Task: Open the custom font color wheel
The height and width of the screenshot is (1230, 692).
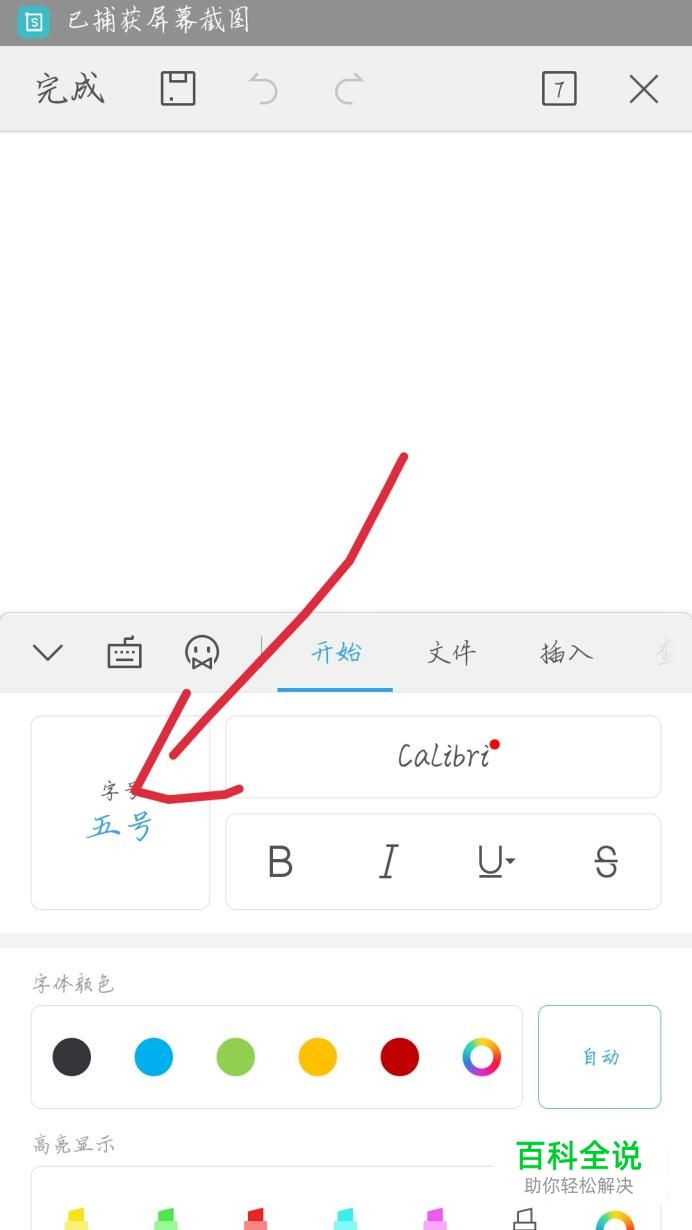Action: (481, 1057)
